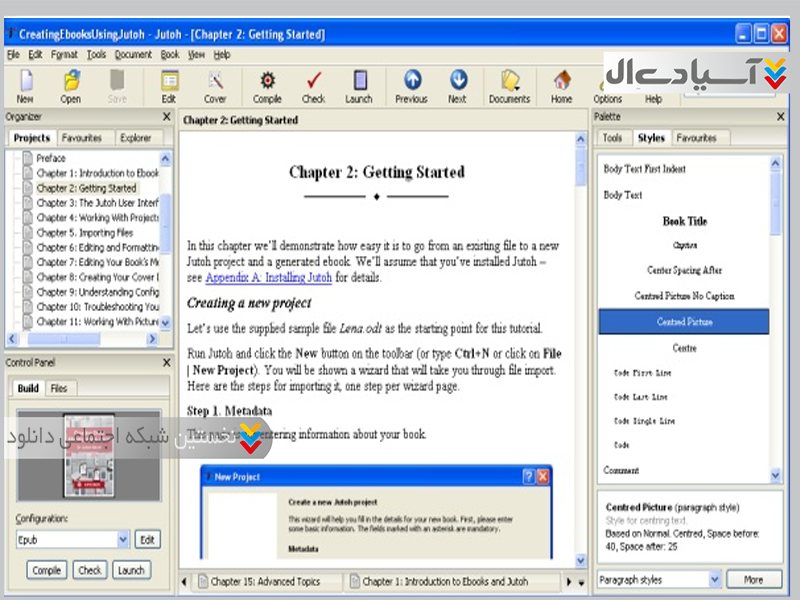
Task: Click the Compile toolbar icon
Action: click(267, 85)
